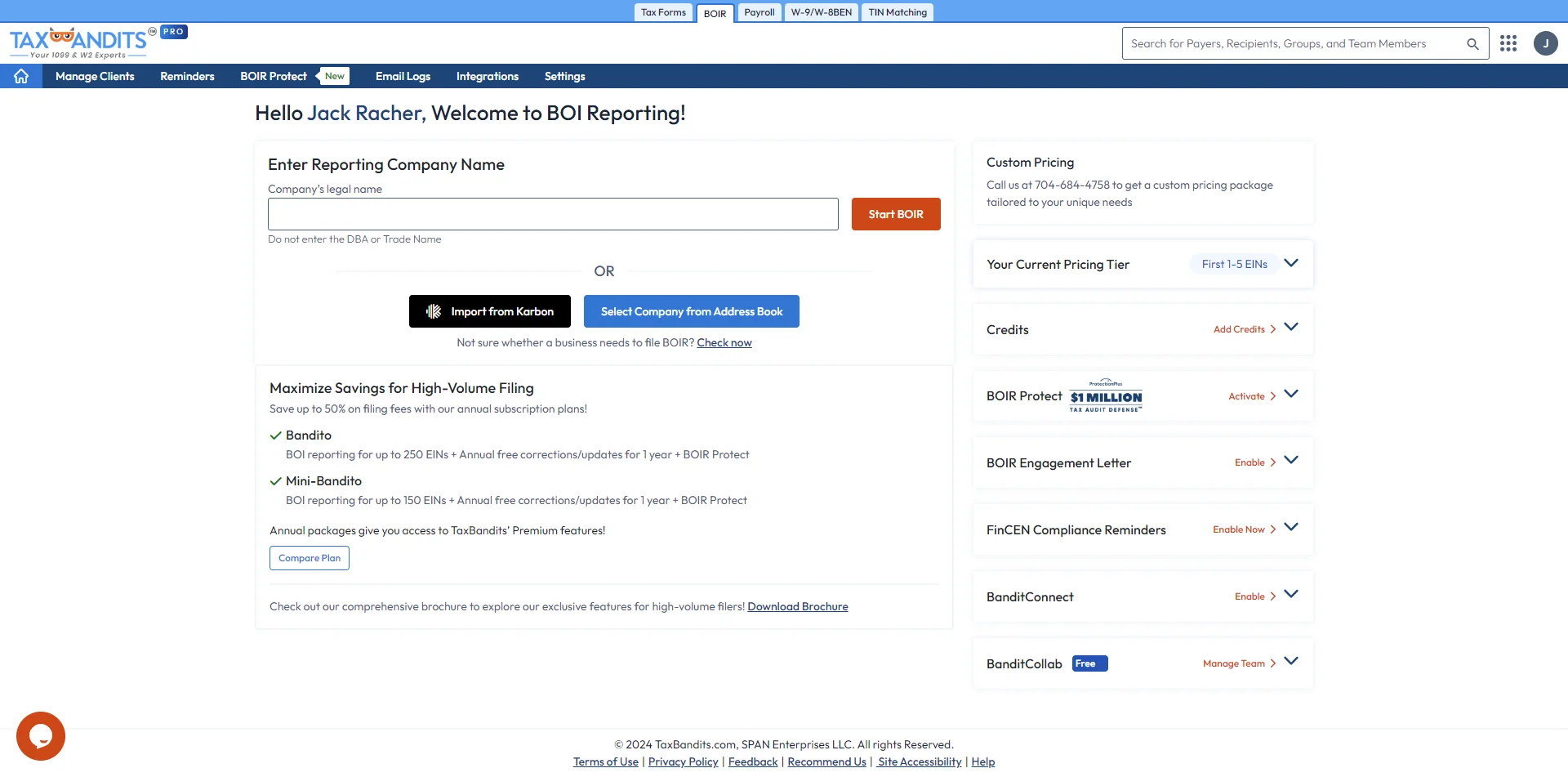This screenshot has width=1568, height=777.
Task: Open Manage Clients menu
Action: point(95,76)
